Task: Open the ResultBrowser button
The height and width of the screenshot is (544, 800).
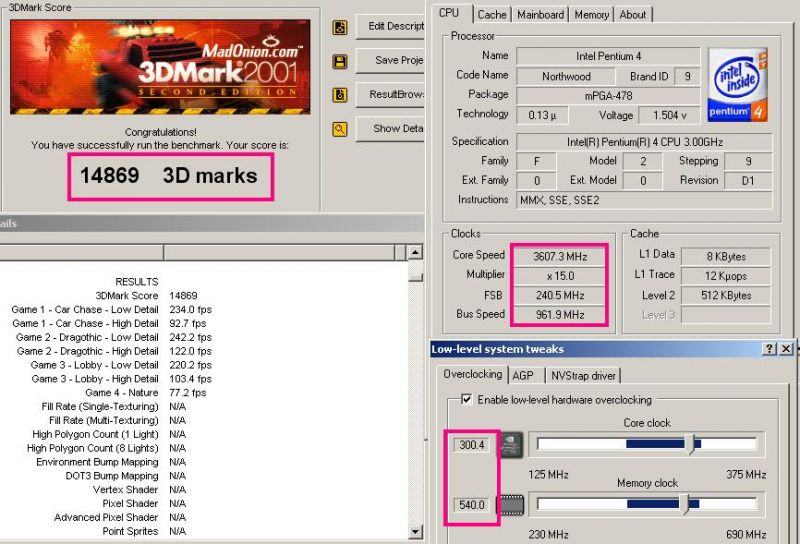Action: (390, 94)
